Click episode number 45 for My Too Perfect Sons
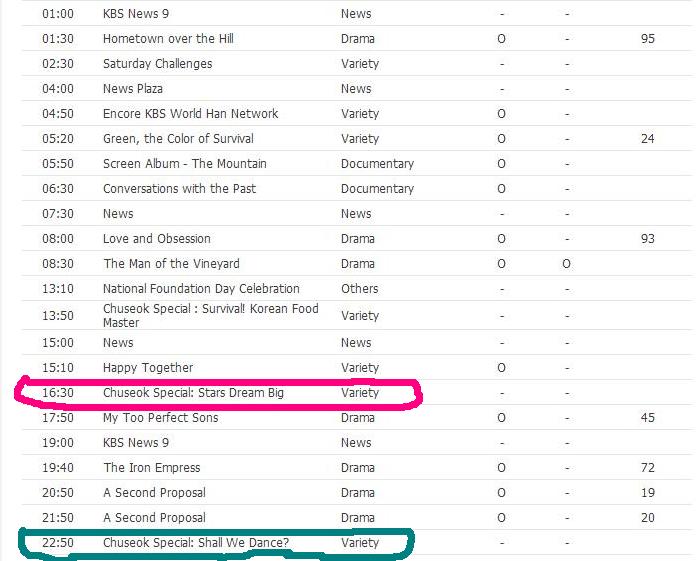This screenshot has width=697, height=561. pos(648,418)
